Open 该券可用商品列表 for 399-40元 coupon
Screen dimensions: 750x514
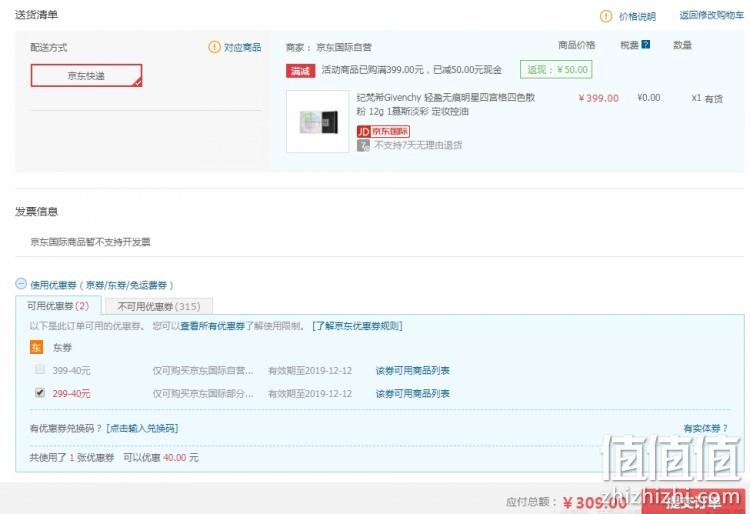coord(413,371)
